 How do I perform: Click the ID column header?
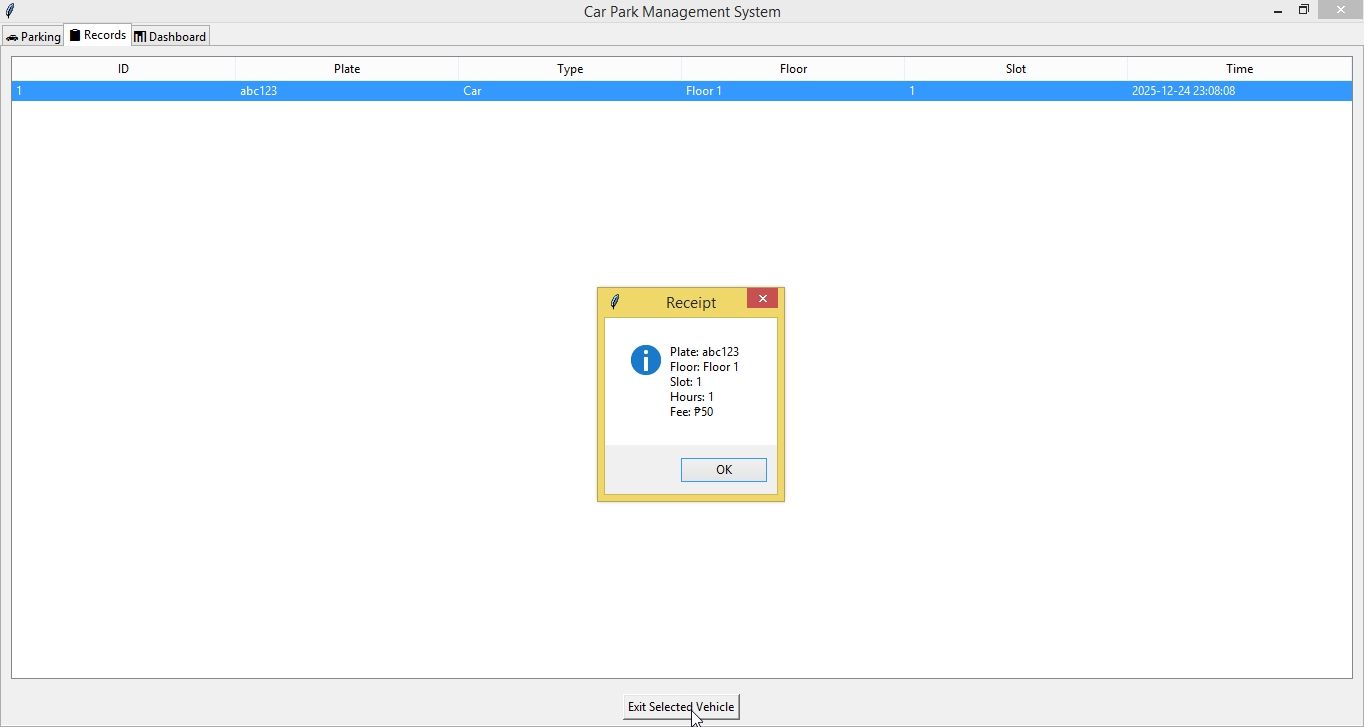123,69
